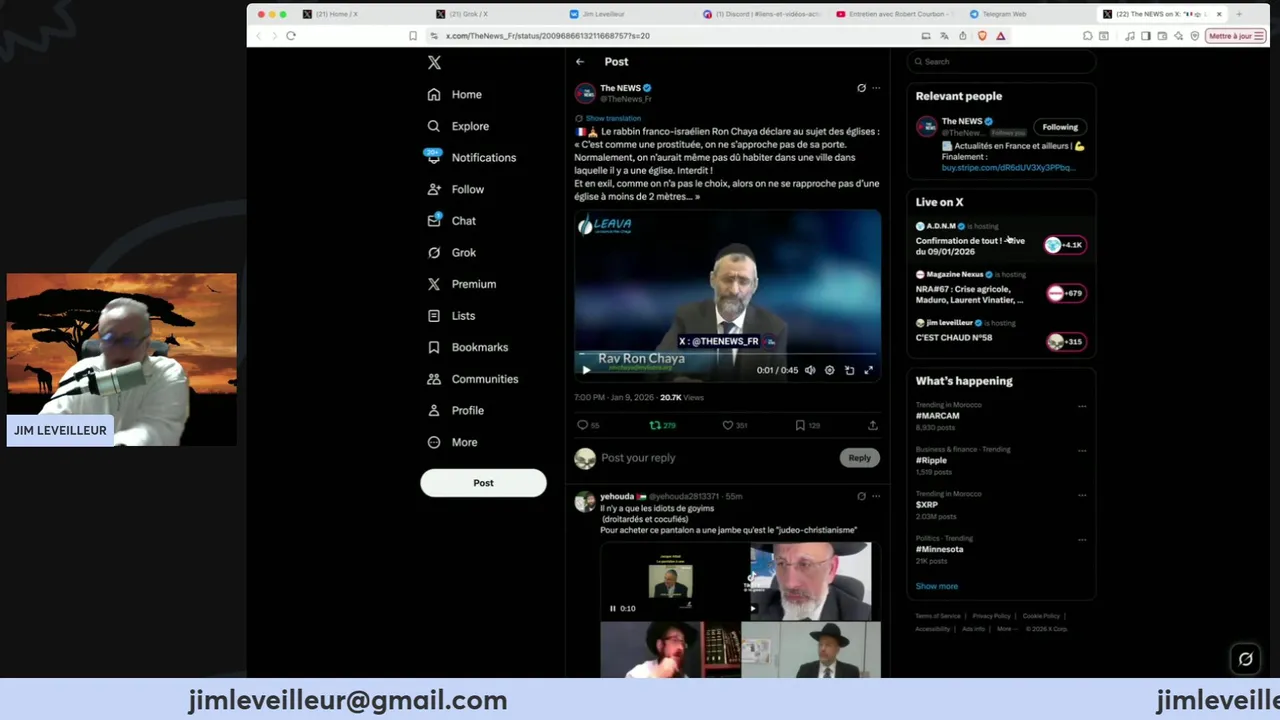Click the share icon under the post

(873, 425)
